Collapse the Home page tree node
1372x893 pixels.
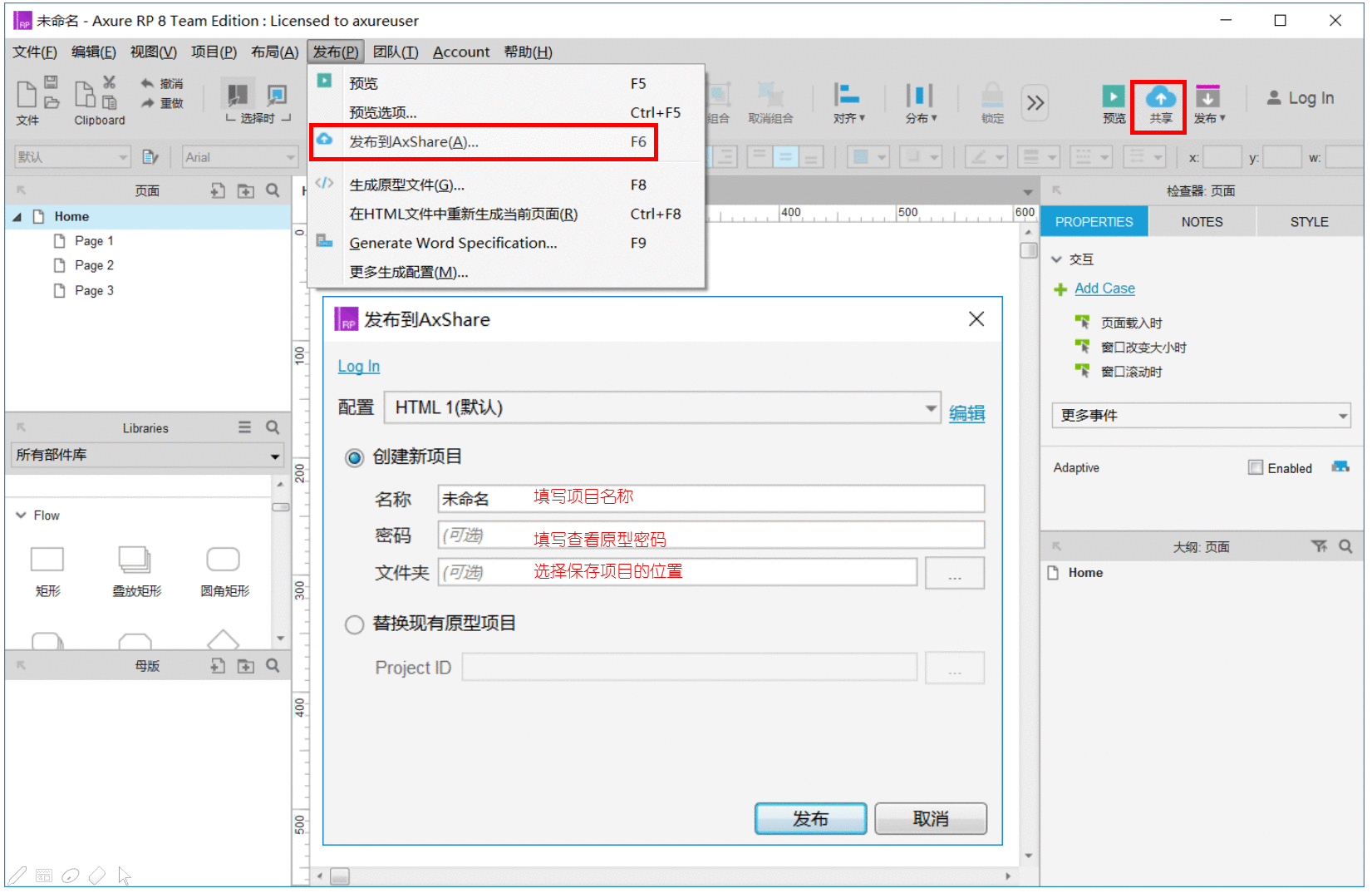(17, 217)
